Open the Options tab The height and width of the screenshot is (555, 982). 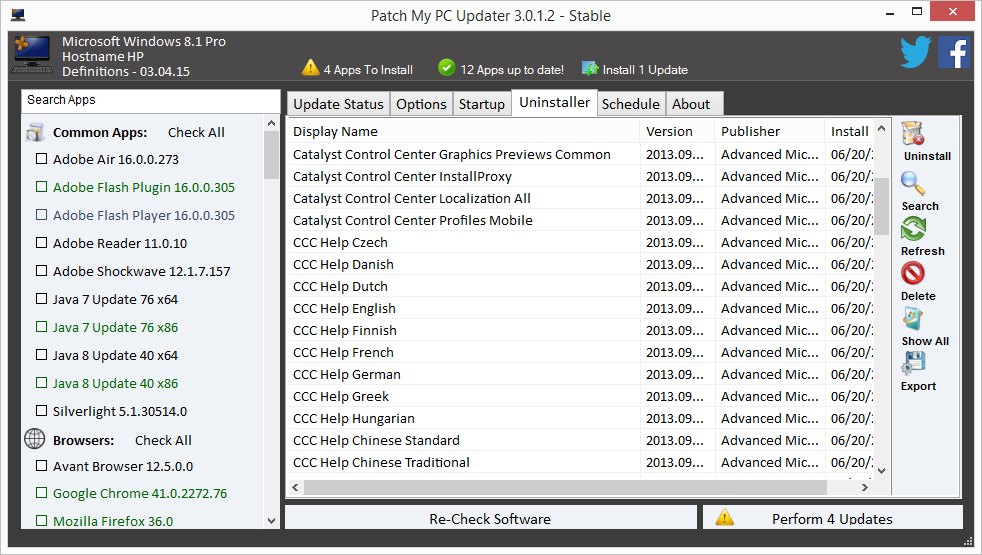click(x=421, y=104)
